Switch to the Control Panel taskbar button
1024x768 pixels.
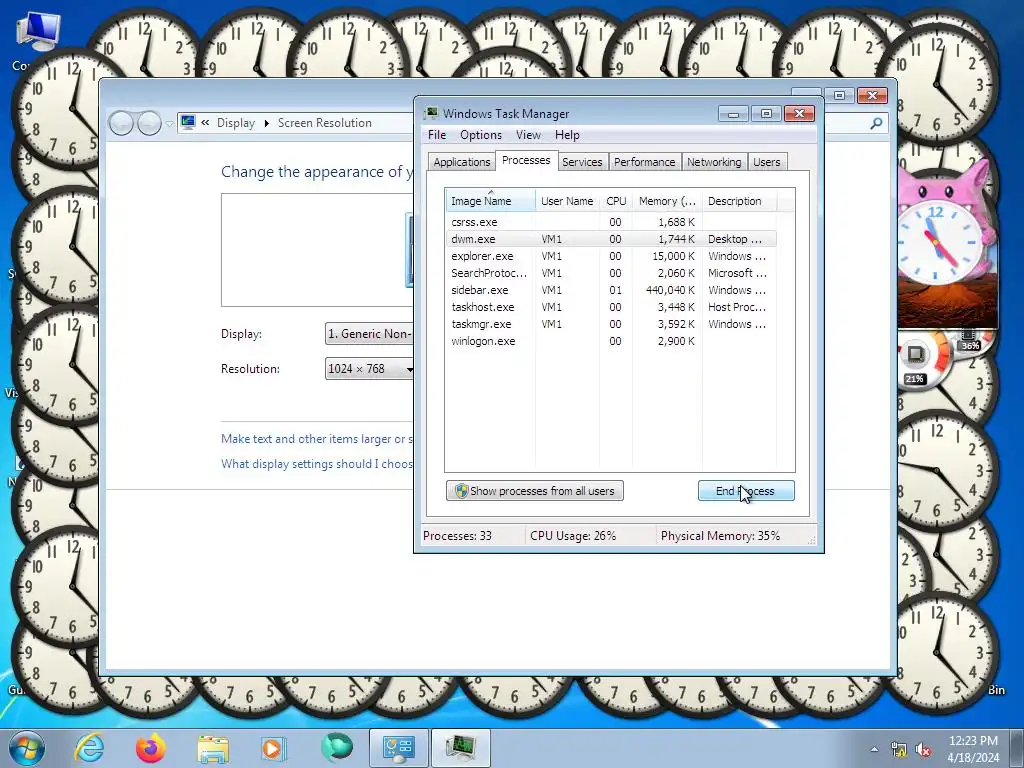[399, 748]
